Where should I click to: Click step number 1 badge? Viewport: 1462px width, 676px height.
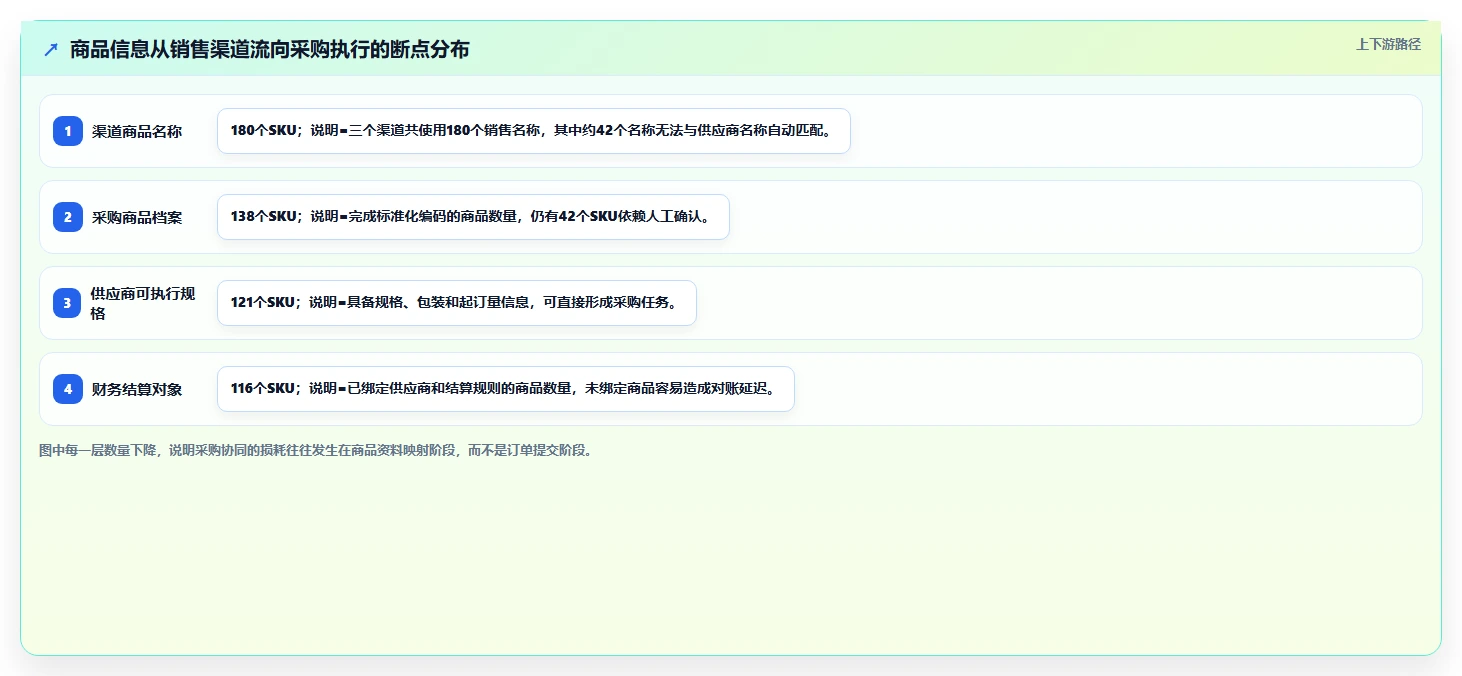click(x=68, y=131)
